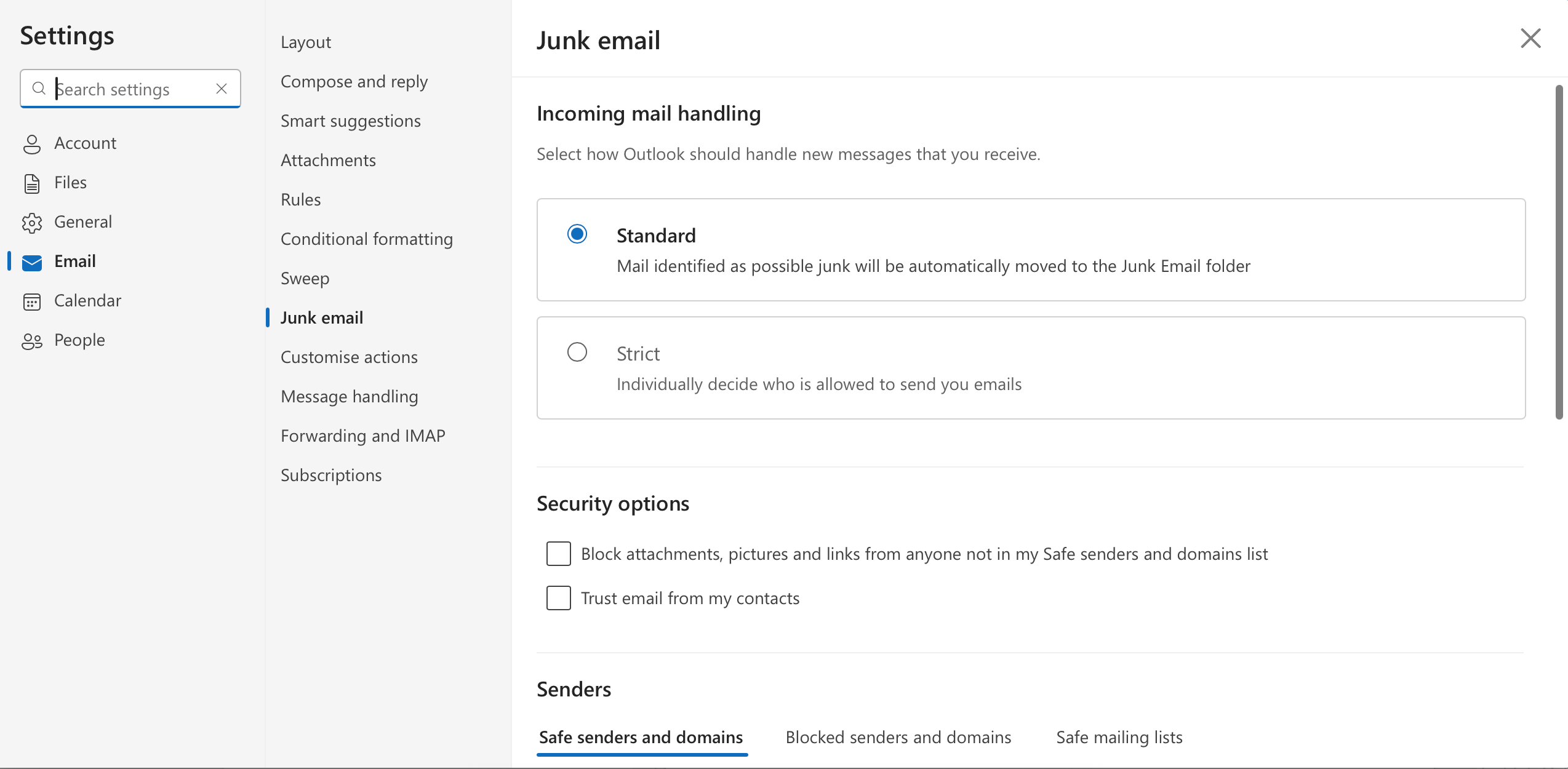The width and height of the screenshot is (1568, 769).
Task: Select the Files icon in the sidebar
Action: tap(33, 183)
